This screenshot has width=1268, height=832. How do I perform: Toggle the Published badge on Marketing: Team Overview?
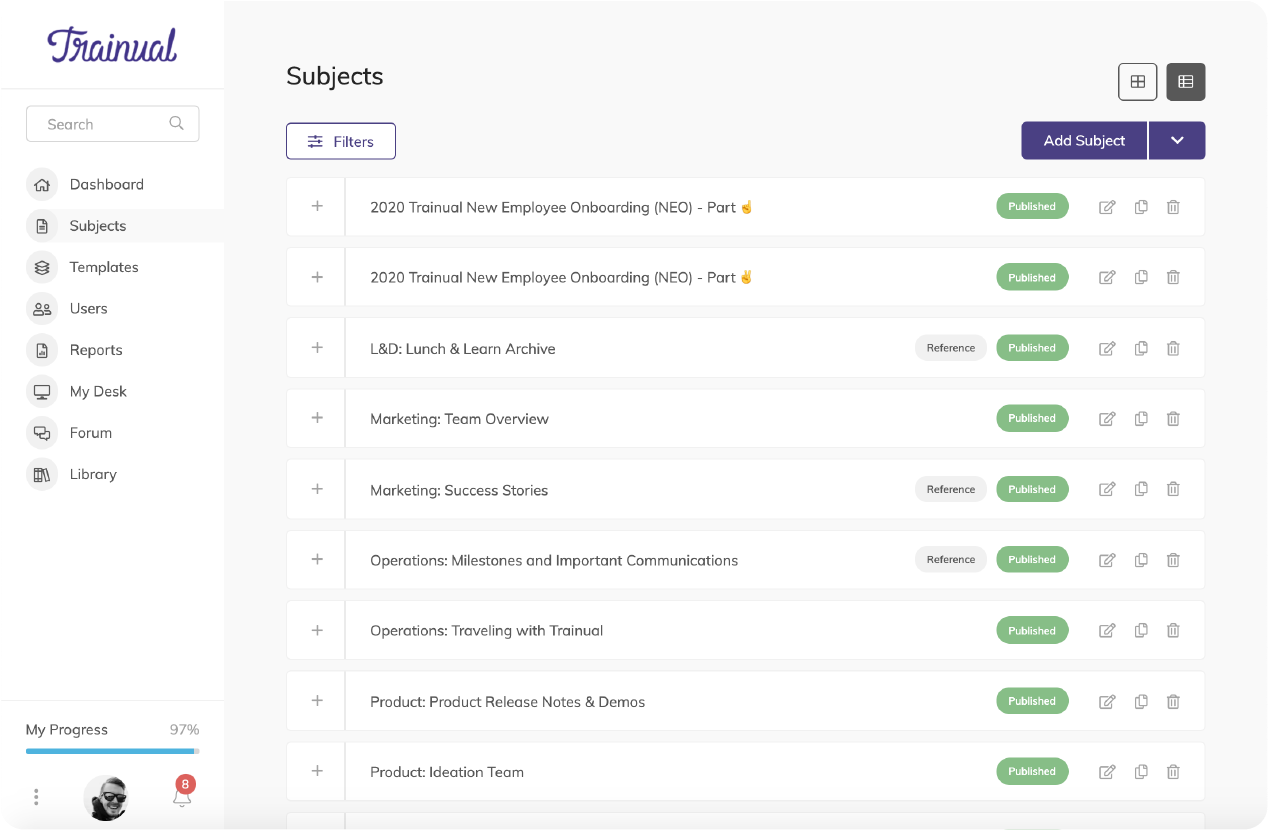pyautogui.click(x=1032, y=419)
